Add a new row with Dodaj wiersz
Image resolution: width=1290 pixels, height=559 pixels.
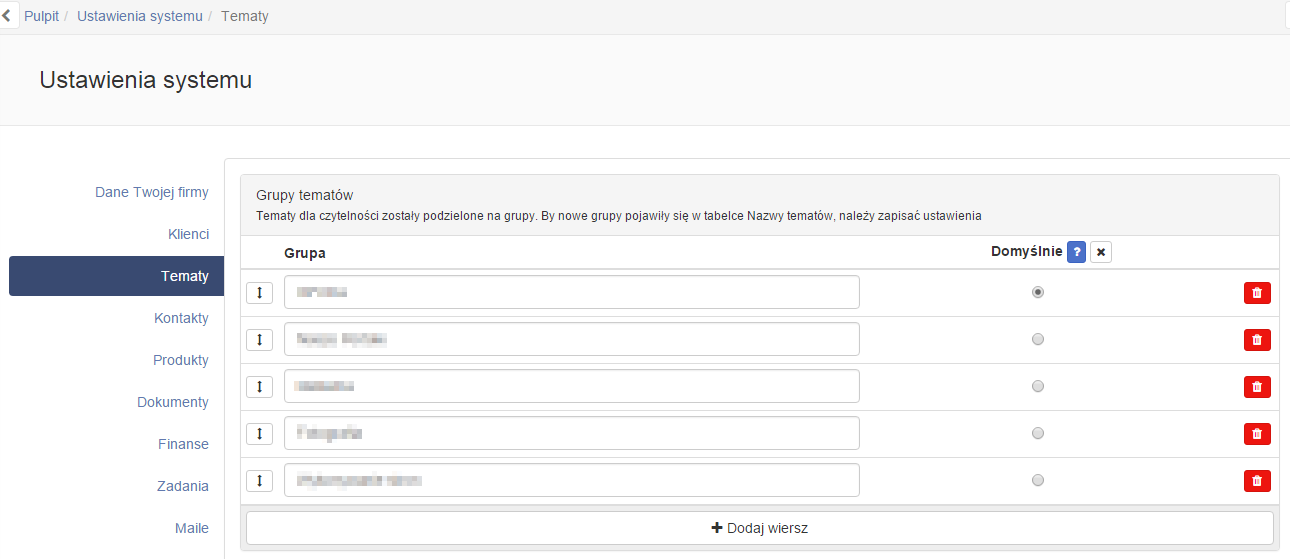pyautogui.click(x=760, y=528)
